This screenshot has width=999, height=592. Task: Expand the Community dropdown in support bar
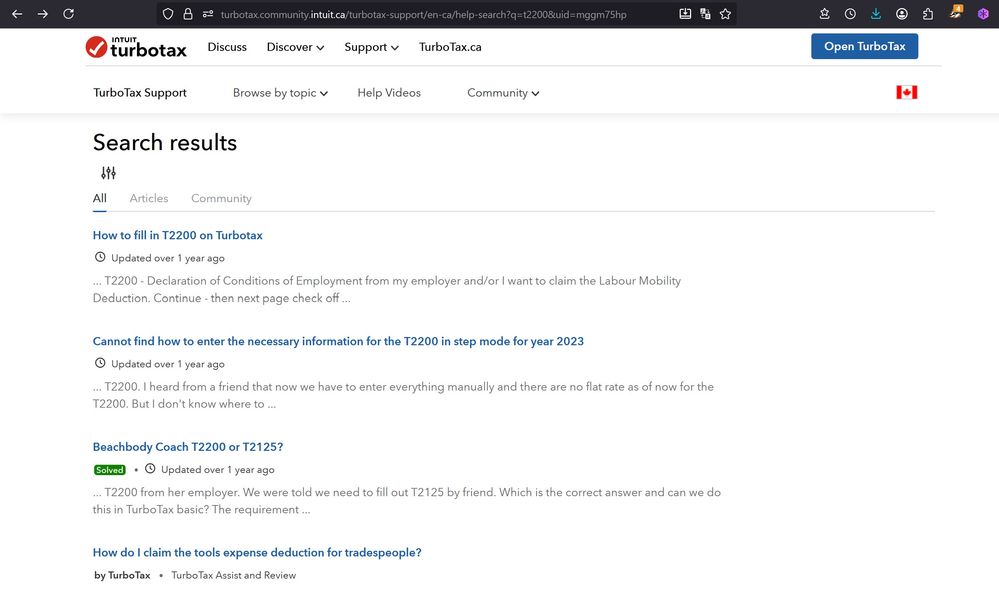point(503,93)
